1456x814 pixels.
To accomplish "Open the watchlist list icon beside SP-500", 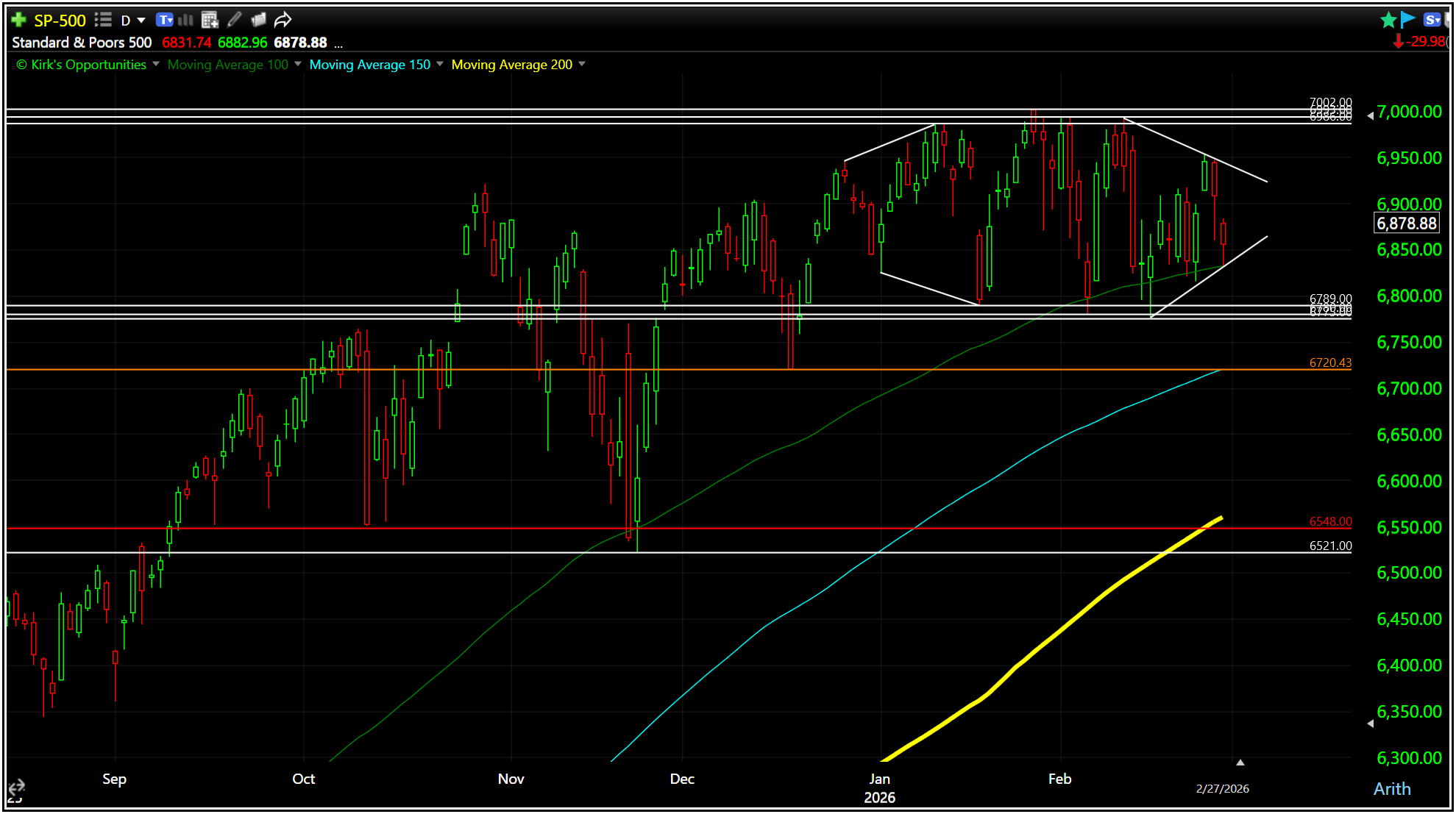I will click(103, 20).
